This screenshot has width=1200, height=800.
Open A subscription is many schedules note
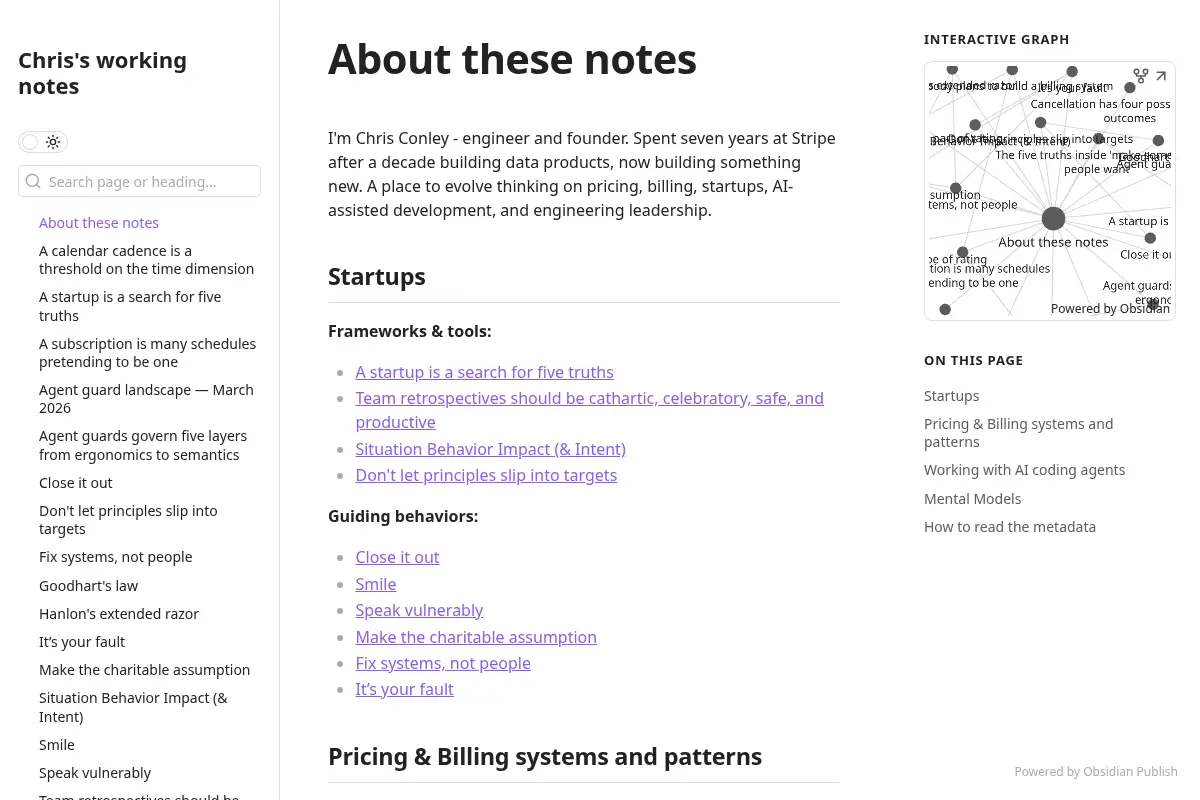coord(147,353)
